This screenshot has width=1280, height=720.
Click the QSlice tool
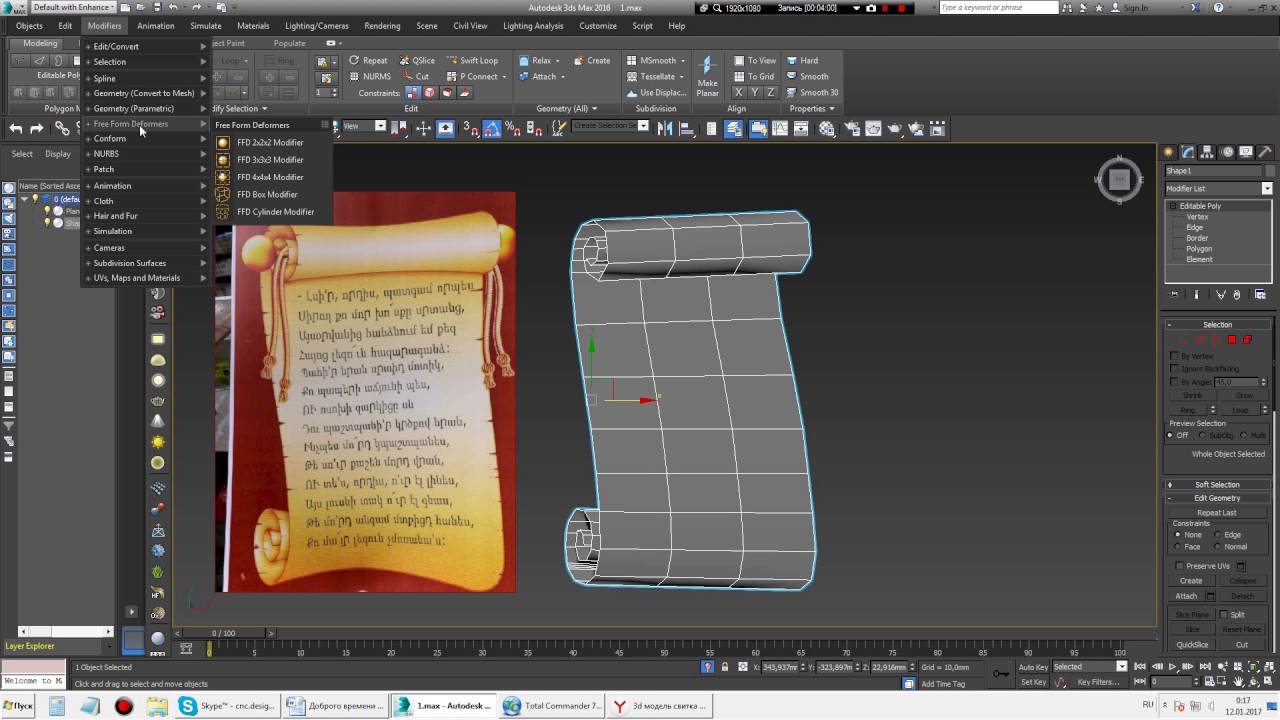(x=417, y=60)
